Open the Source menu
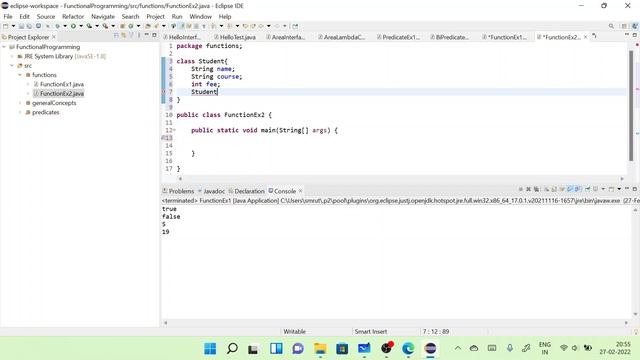The image size is (640, 360). point(46,16)
